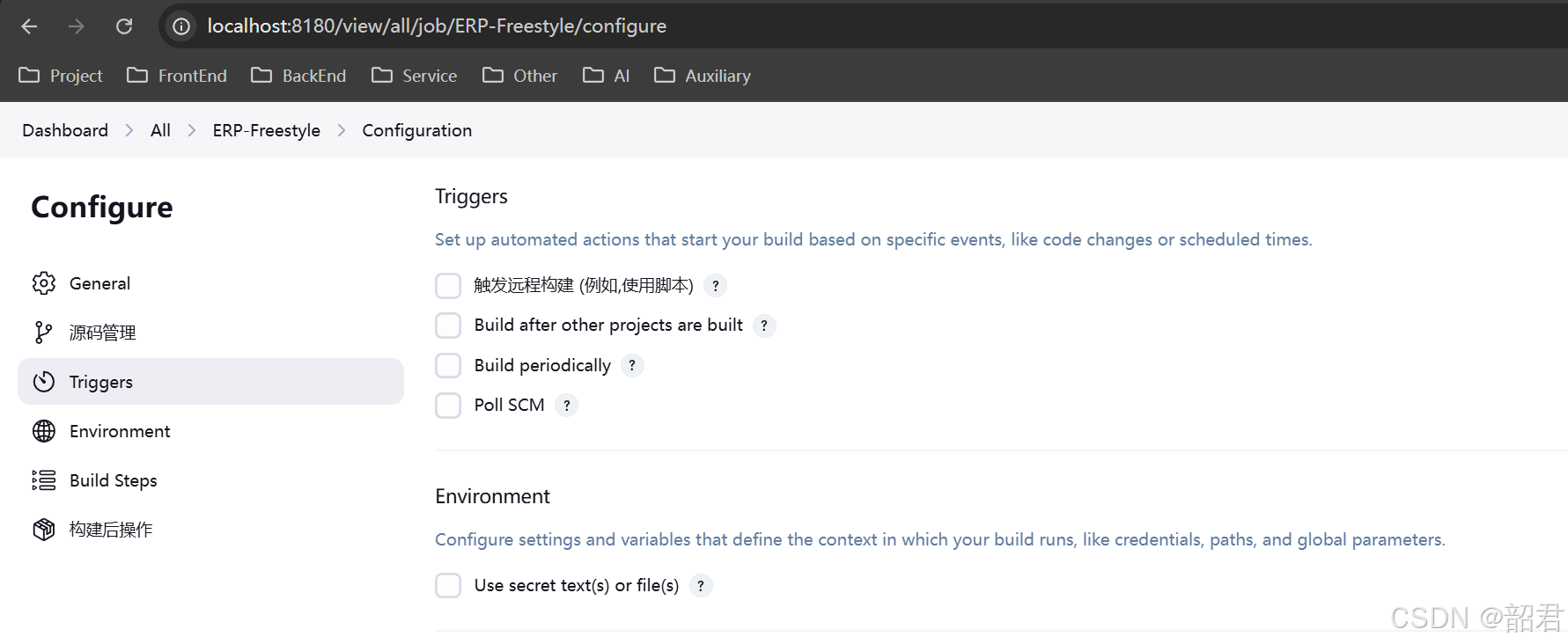The height and width of the screenshot is (644, 1568).
Task: Go to Build Steps section
Action: click(113, 480)
